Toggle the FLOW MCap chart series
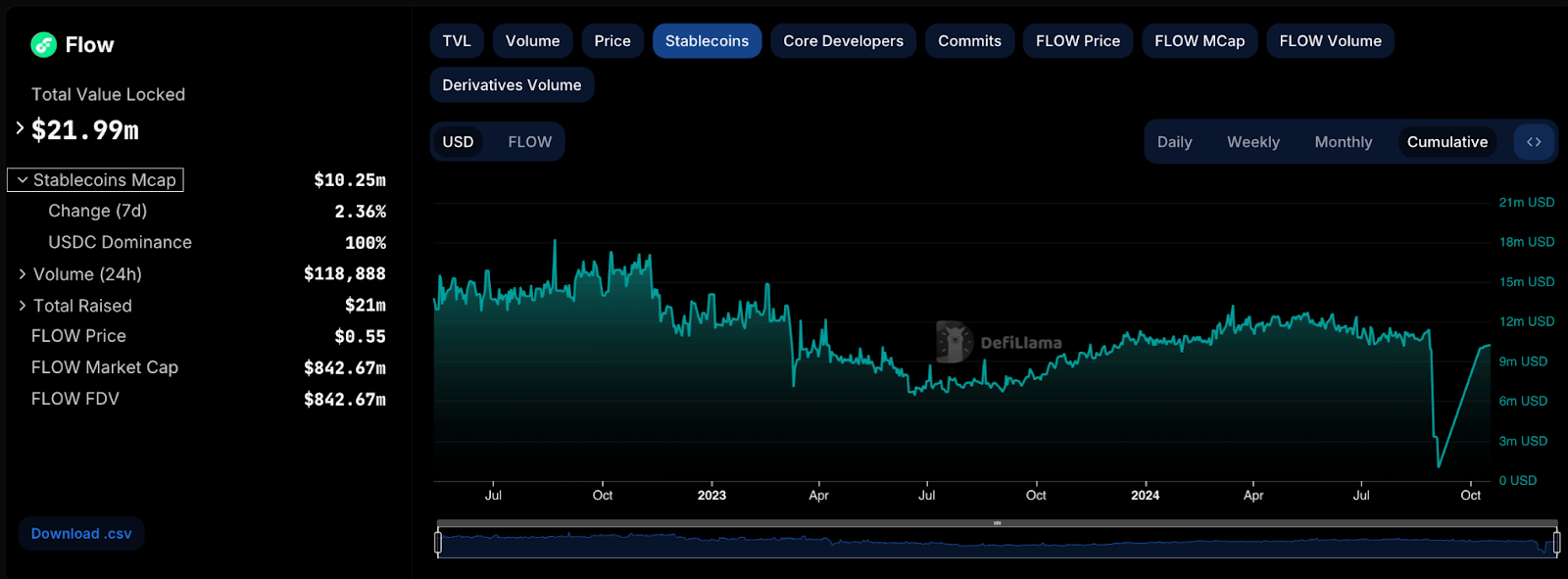The width and height of the screenshot is (1568, 579). (1200, 41)
